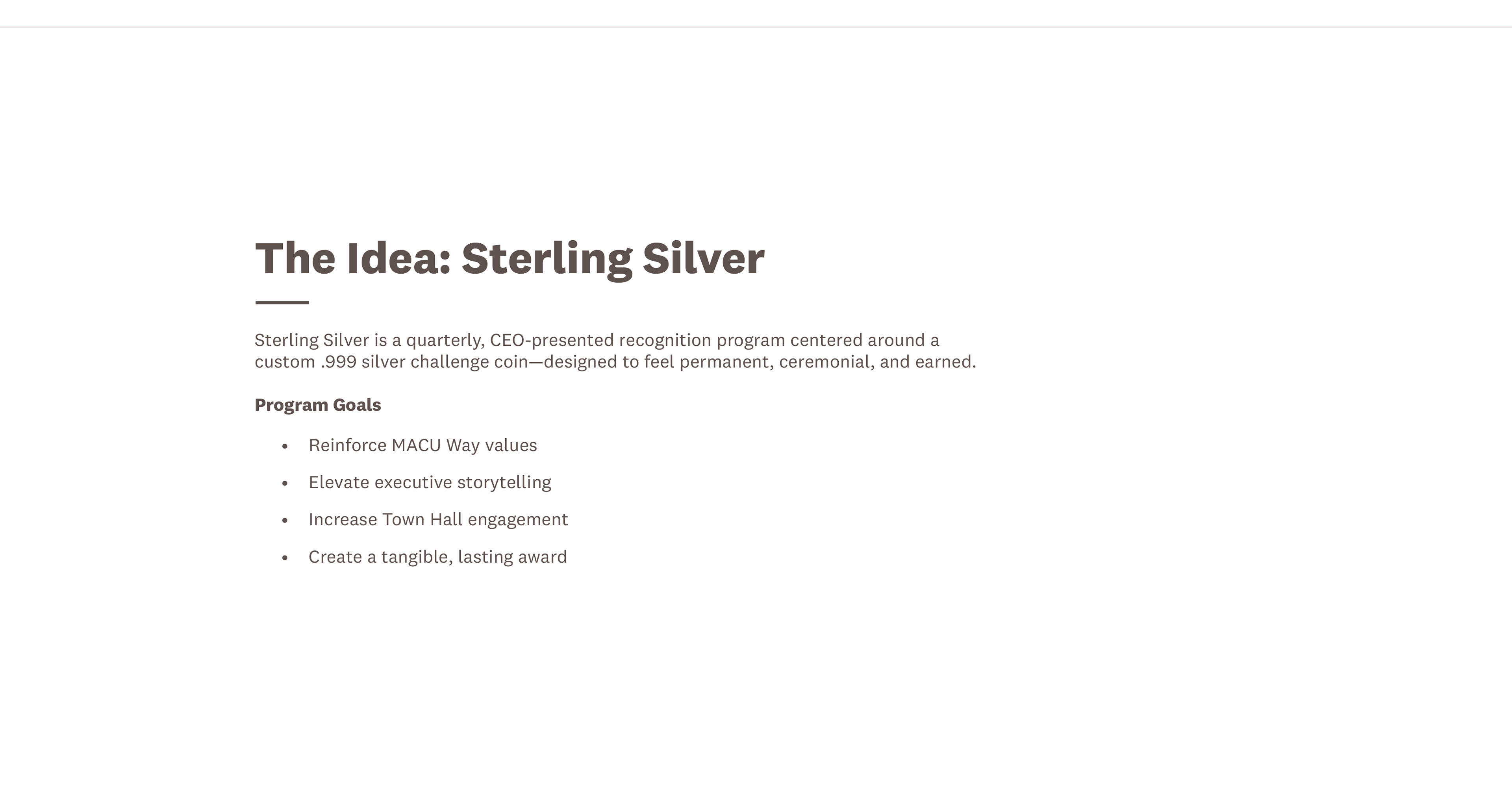Select the "Reinforce MACU Way values" bullet text
Screen dimensions: 1512x810
pos(422,445)
